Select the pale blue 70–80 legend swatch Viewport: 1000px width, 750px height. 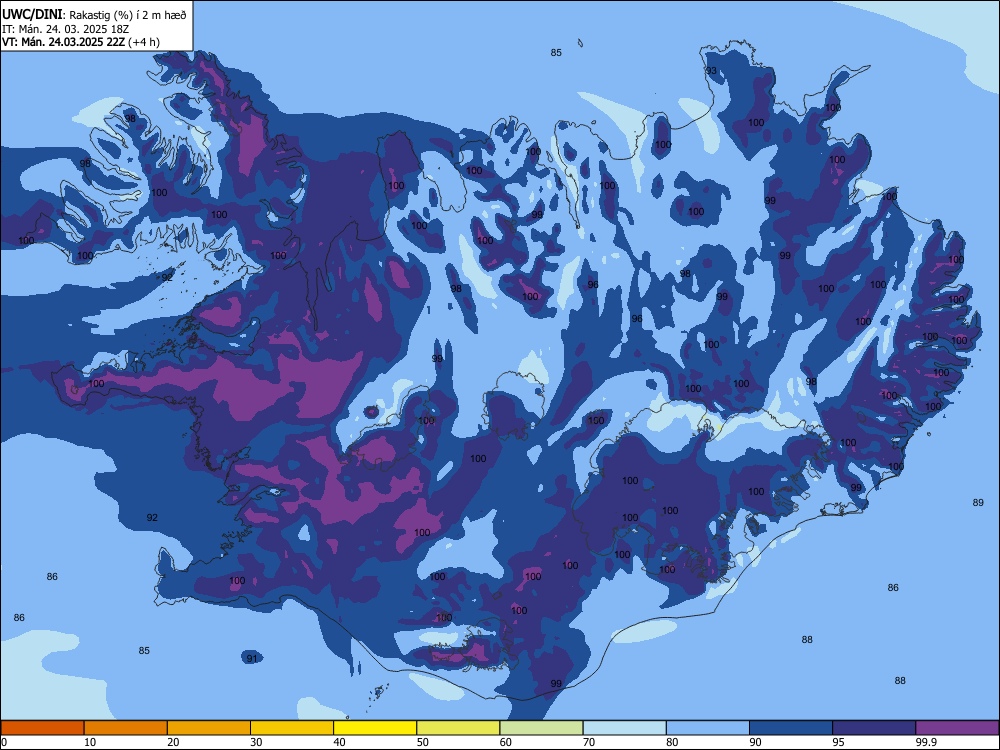click(x=624, y=728)
